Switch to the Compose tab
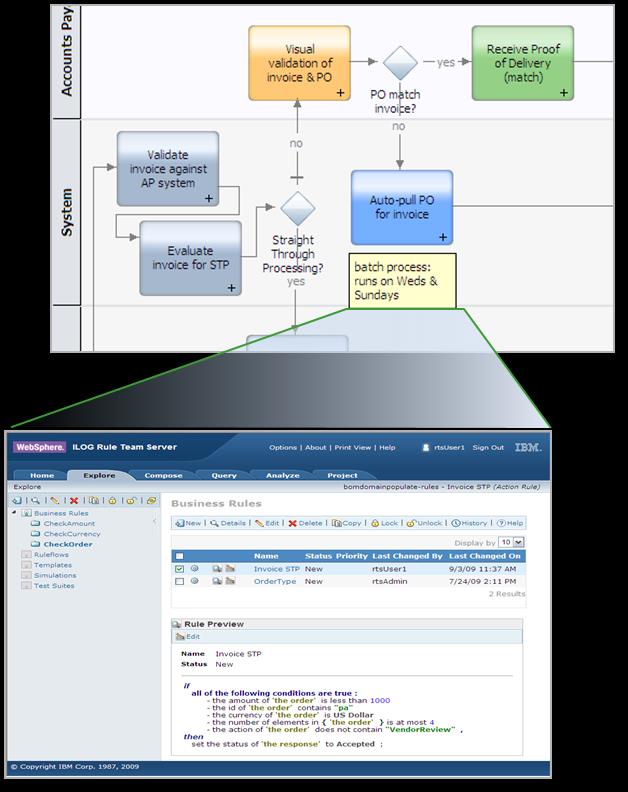 (x=163, y=475)
